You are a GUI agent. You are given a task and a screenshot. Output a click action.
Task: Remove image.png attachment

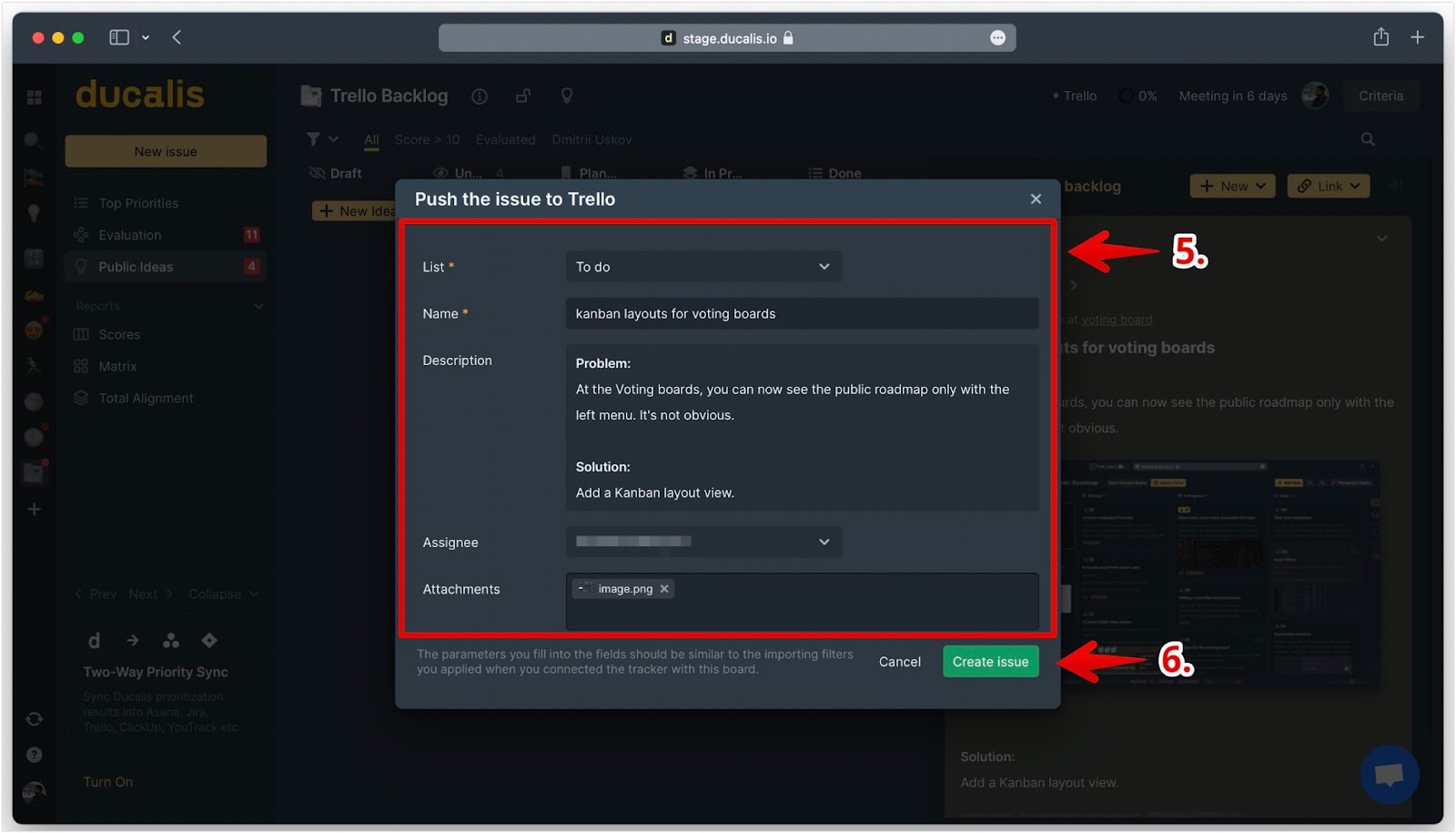(x=664, y=589)
